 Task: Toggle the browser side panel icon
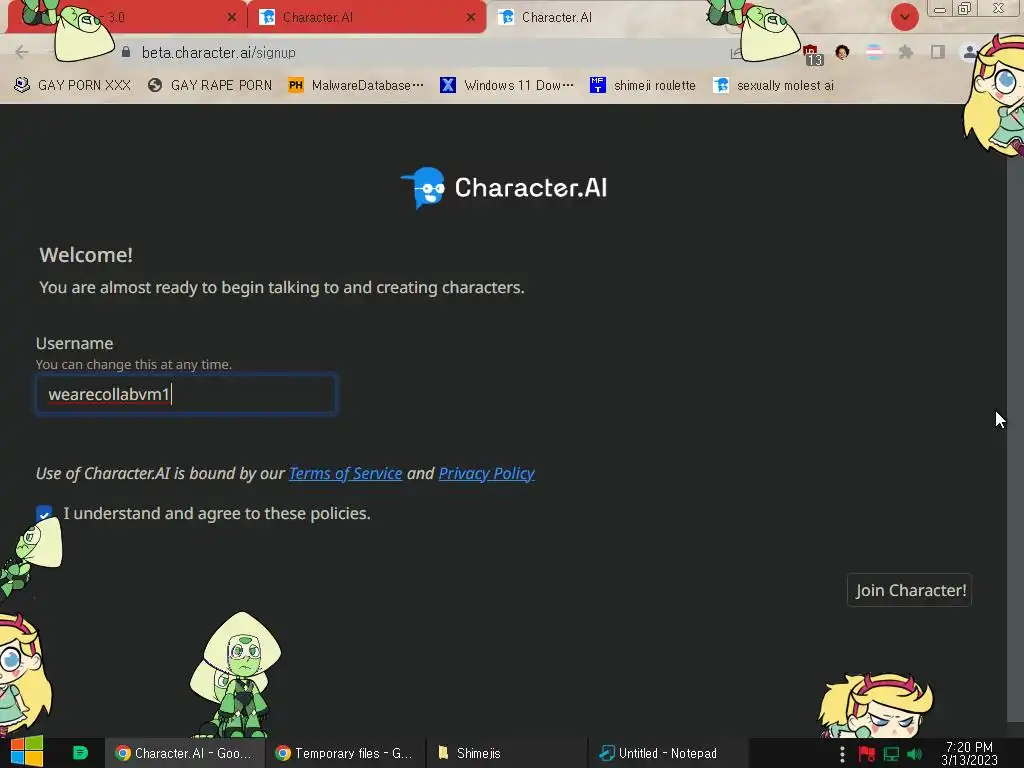[938, 52]
